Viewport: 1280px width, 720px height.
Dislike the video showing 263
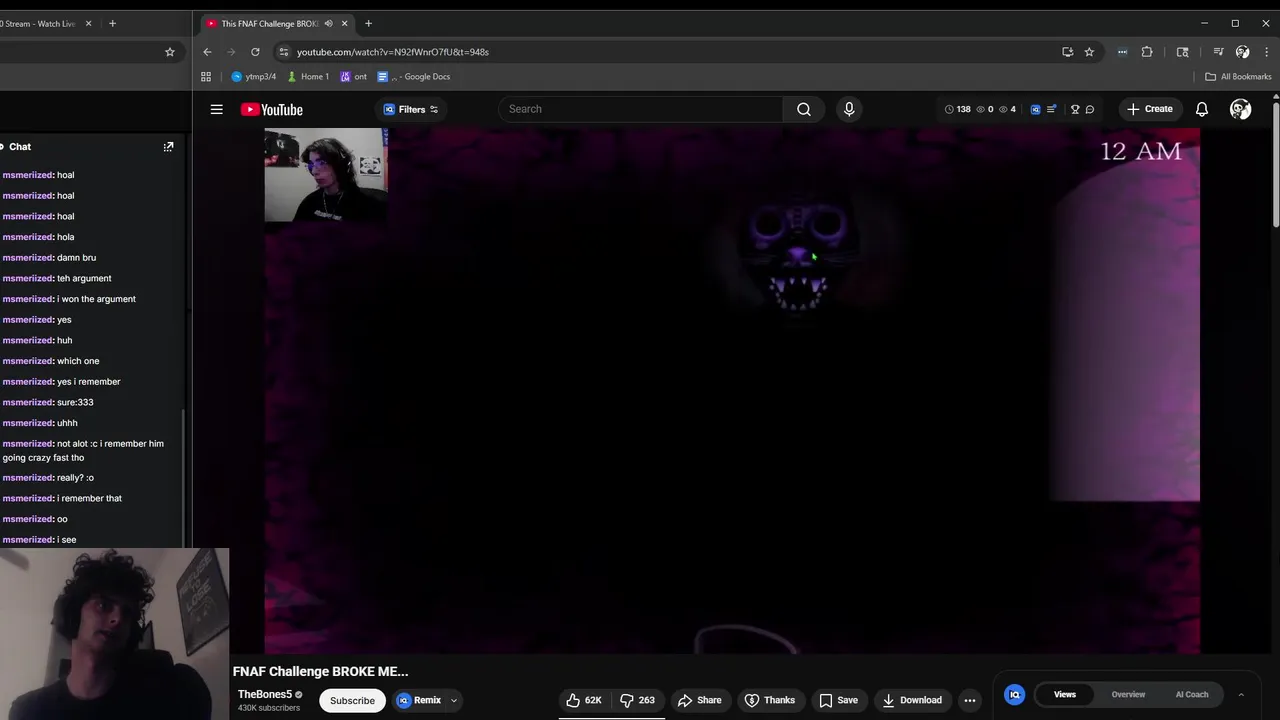pyautogui.click(x=637, y=700)
